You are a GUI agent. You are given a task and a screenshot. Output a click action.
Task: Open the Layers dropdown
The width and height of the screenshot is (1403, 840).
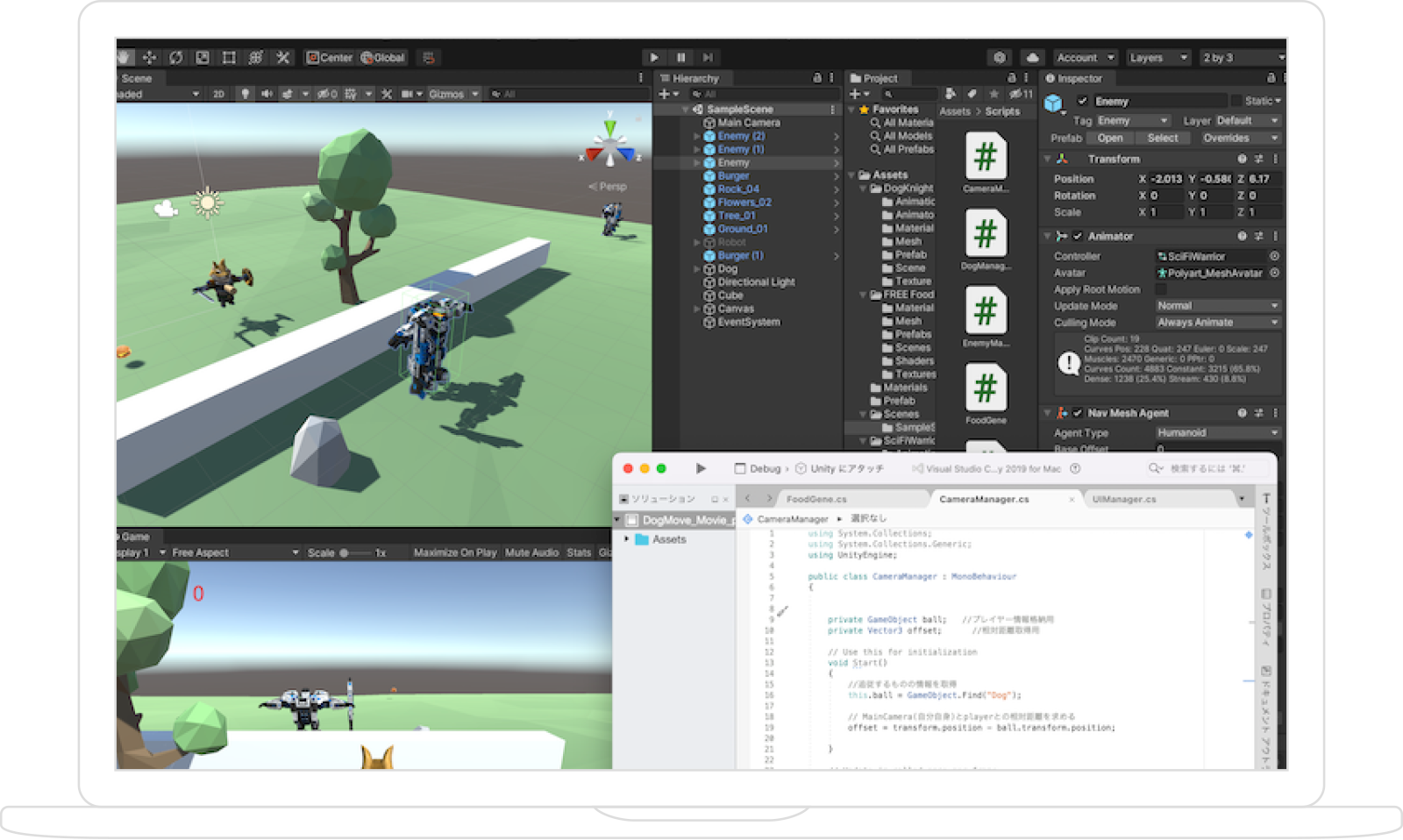1157,58
